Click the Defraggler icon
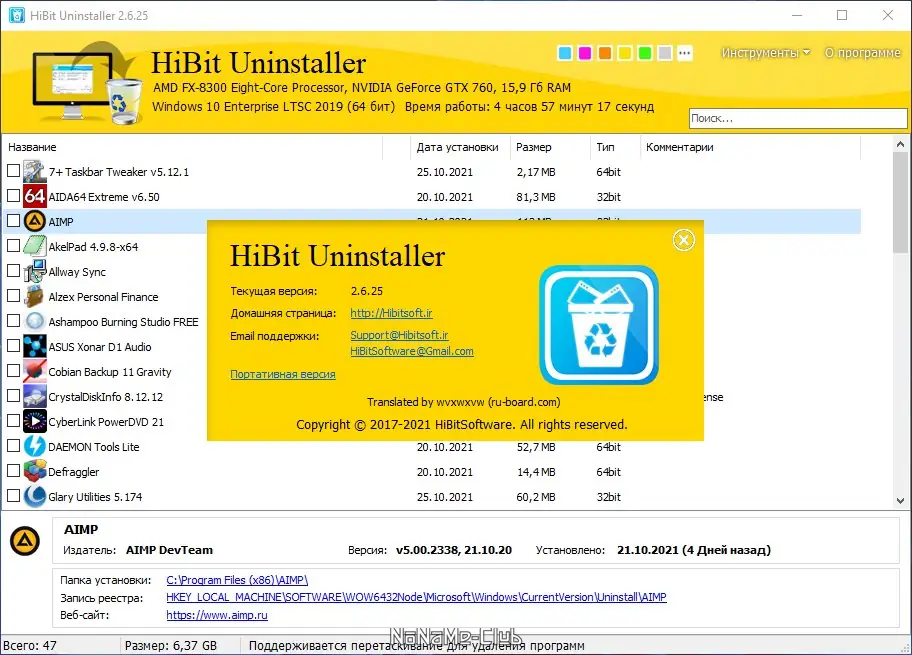 click(34, 471)
